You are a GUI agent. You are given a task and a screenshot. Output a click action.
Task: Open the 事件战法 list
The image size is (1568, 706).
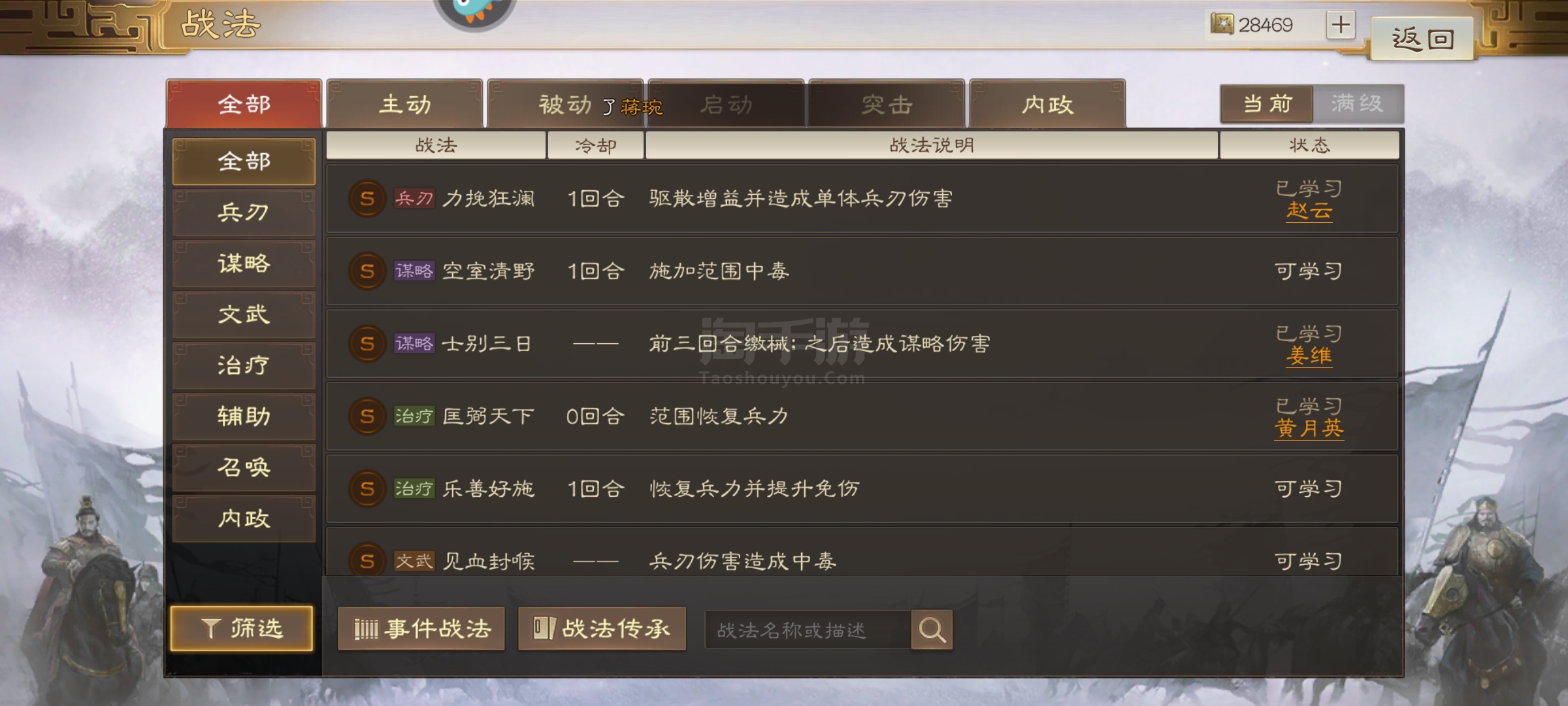point(421,629)
